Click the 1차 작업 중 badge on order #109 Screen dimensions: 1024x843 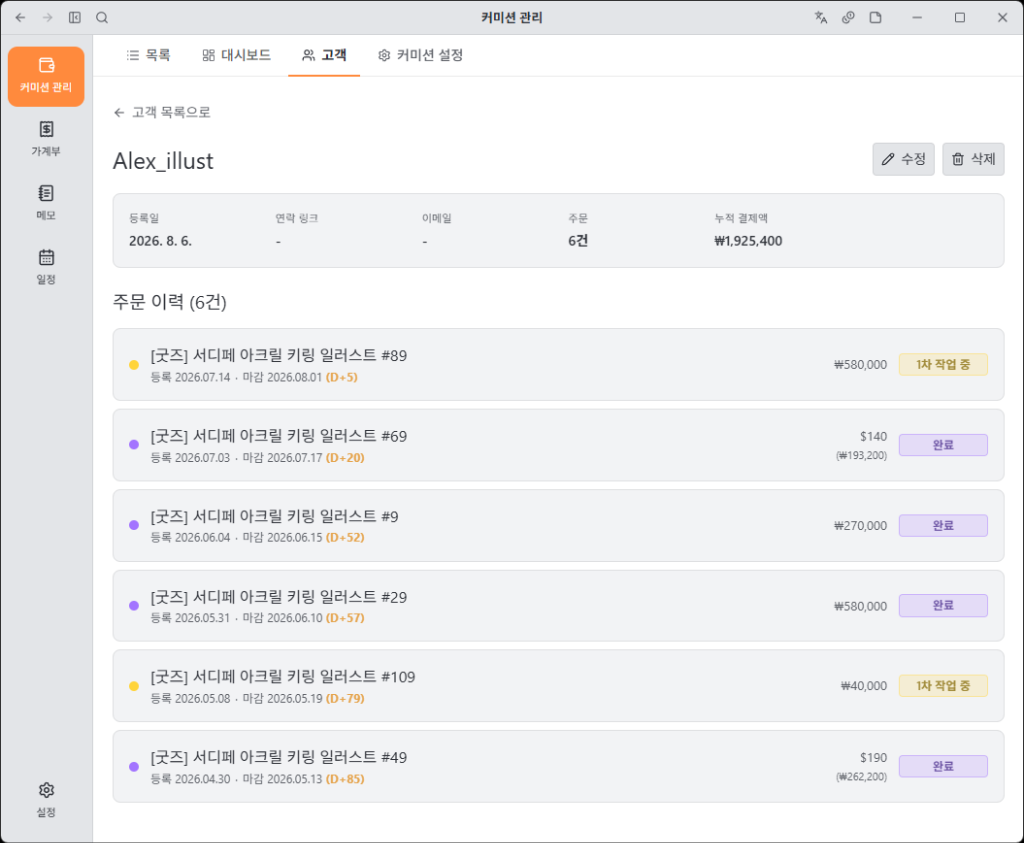(943, 686)
